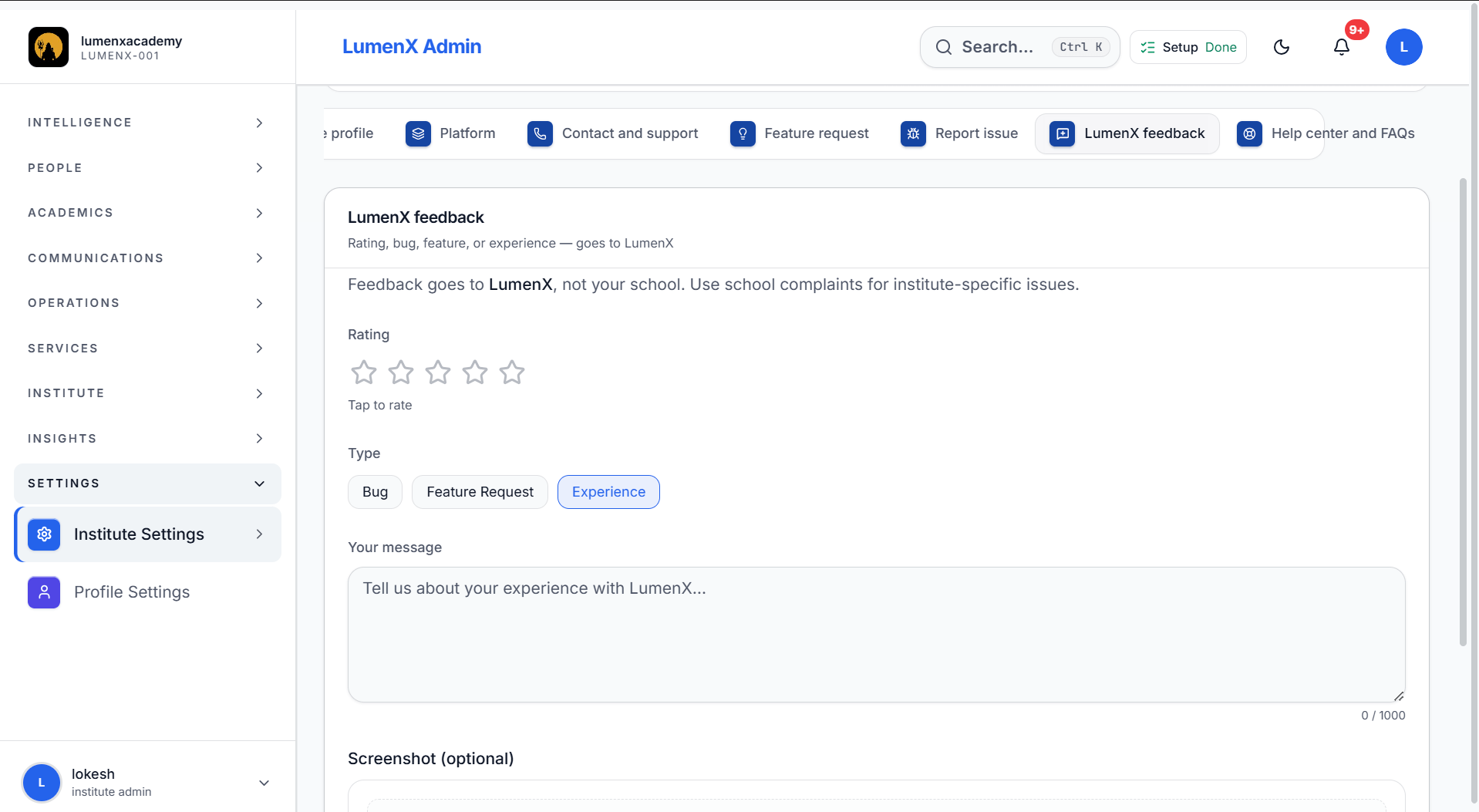The height and width of the screenshot is (812, 1479).
Task: Click the Report issue bug icon
Action: 913,133
